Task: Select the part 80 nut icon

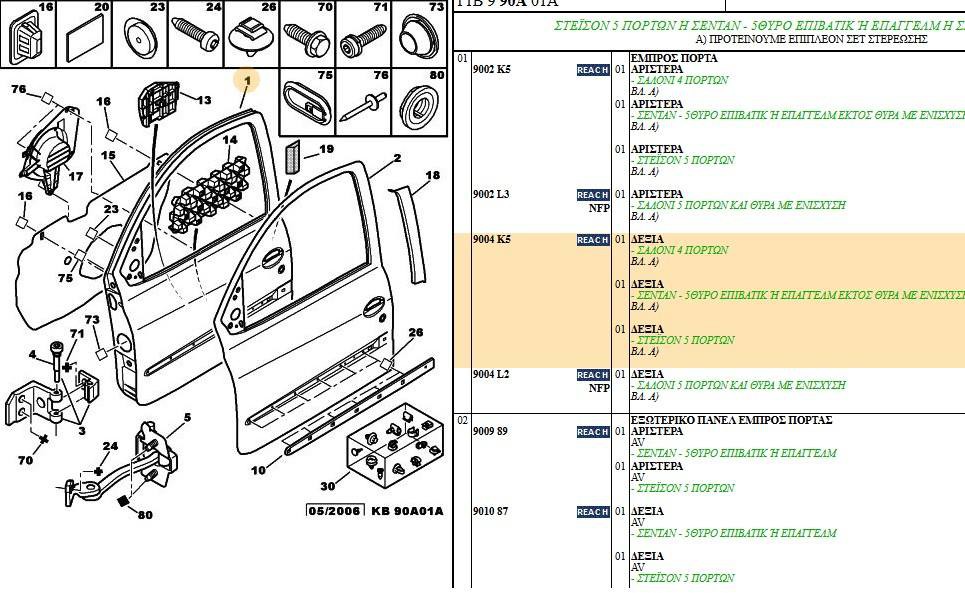Action: coord(419,101)
